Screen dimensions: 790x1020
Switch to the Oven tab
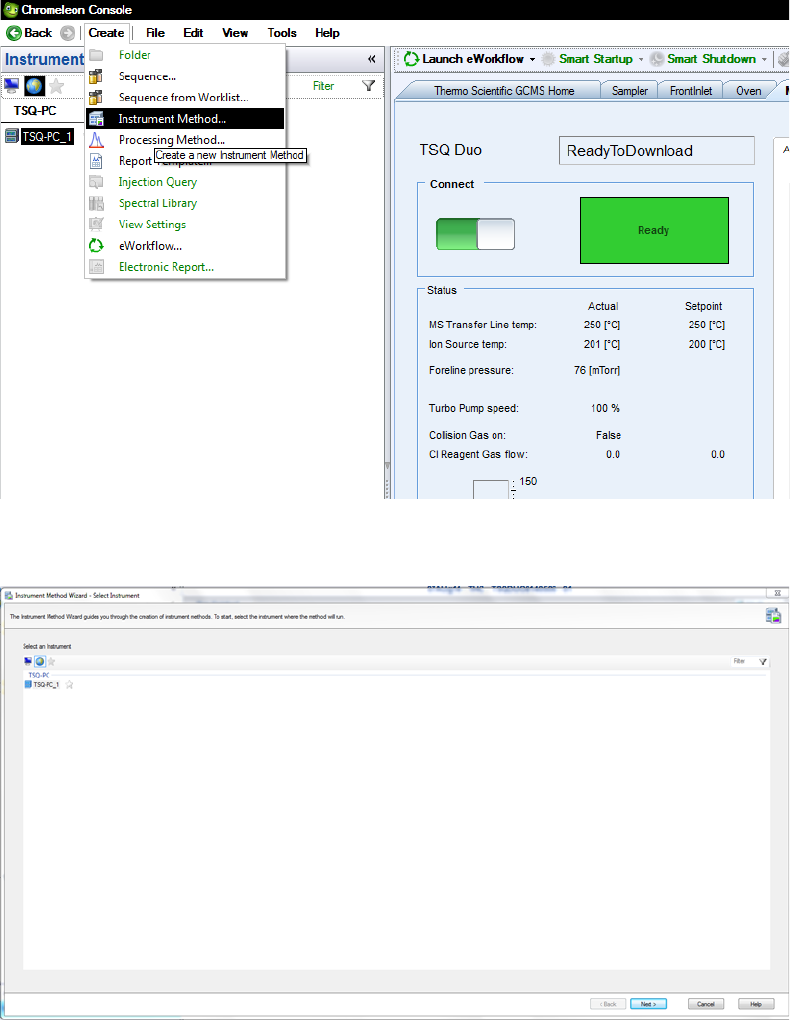(x=748, y=91)
